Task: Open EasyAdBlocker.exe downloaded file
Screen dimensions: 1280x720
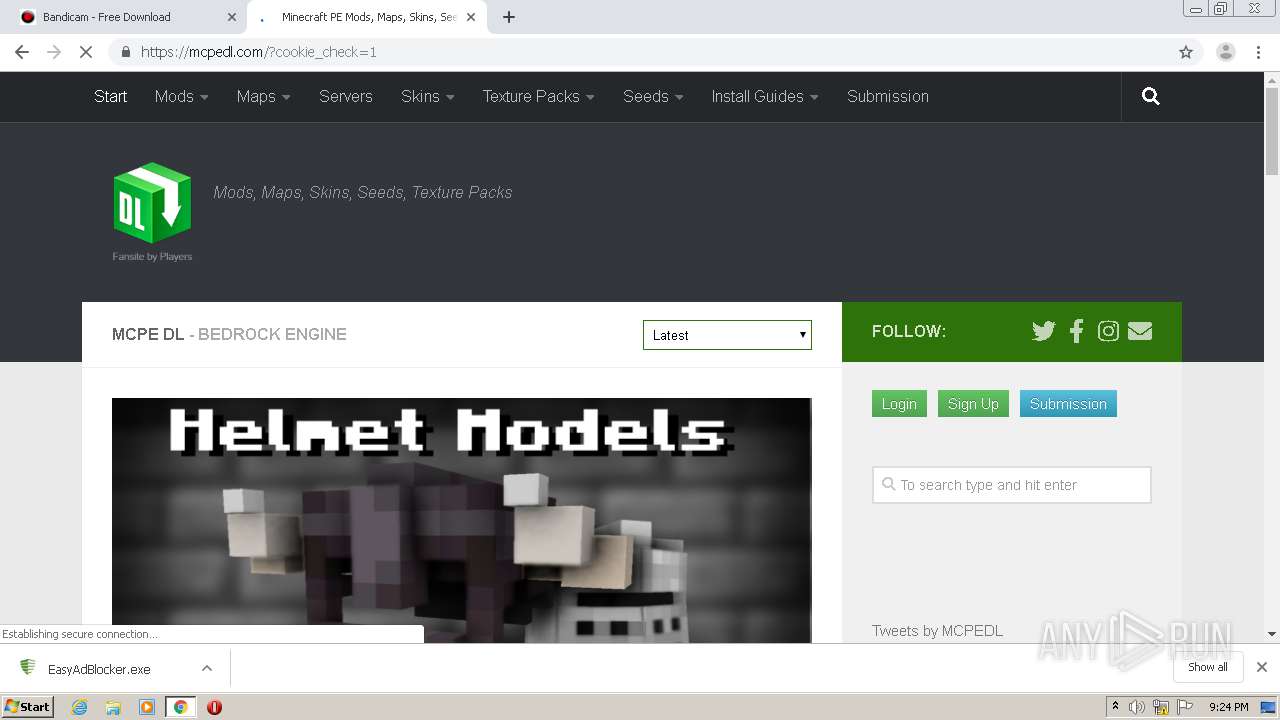Action: tap(99, 669)
